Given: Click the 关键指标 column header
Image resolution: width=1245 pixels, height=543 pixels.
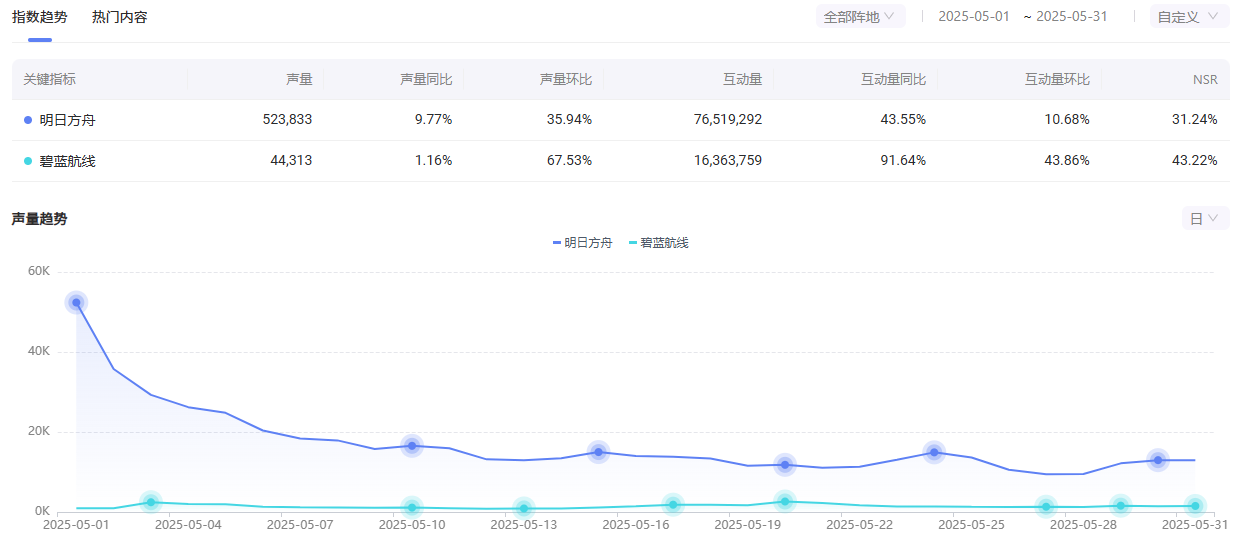Looking at the screenshot, I should click(x=50, y=80).
